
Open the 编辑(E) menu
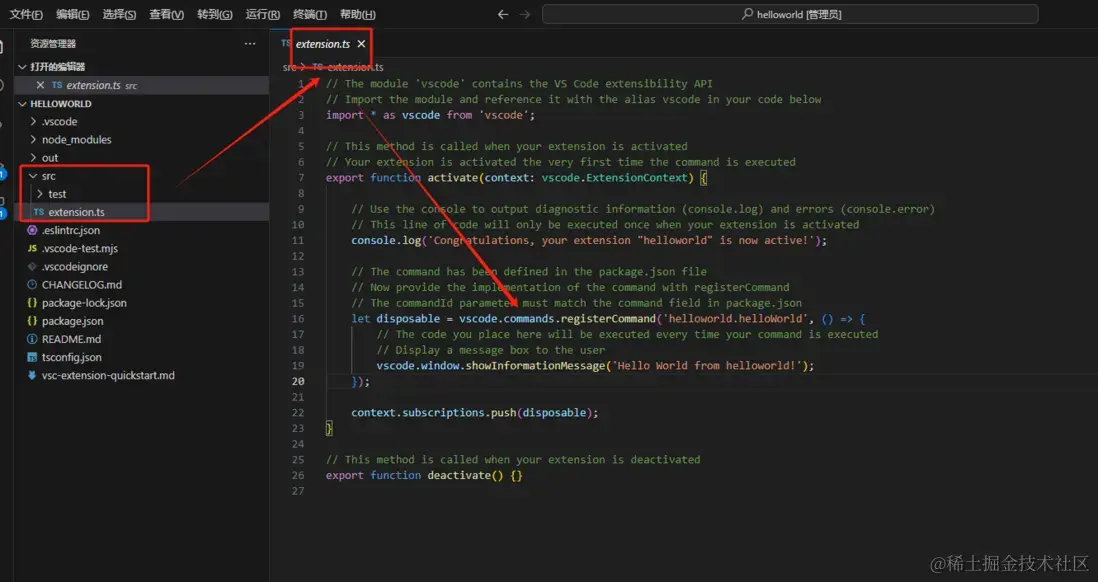coord(73,14)
